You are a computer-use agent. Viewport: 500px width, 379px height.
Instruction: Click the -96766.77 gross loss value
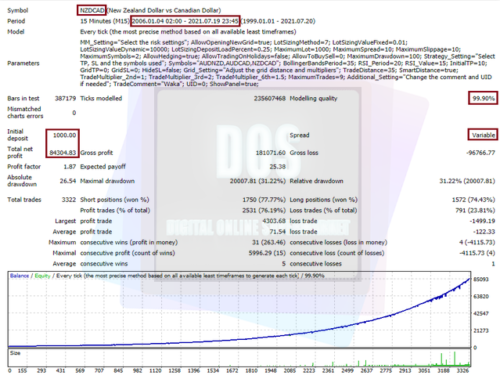(480, 153)
